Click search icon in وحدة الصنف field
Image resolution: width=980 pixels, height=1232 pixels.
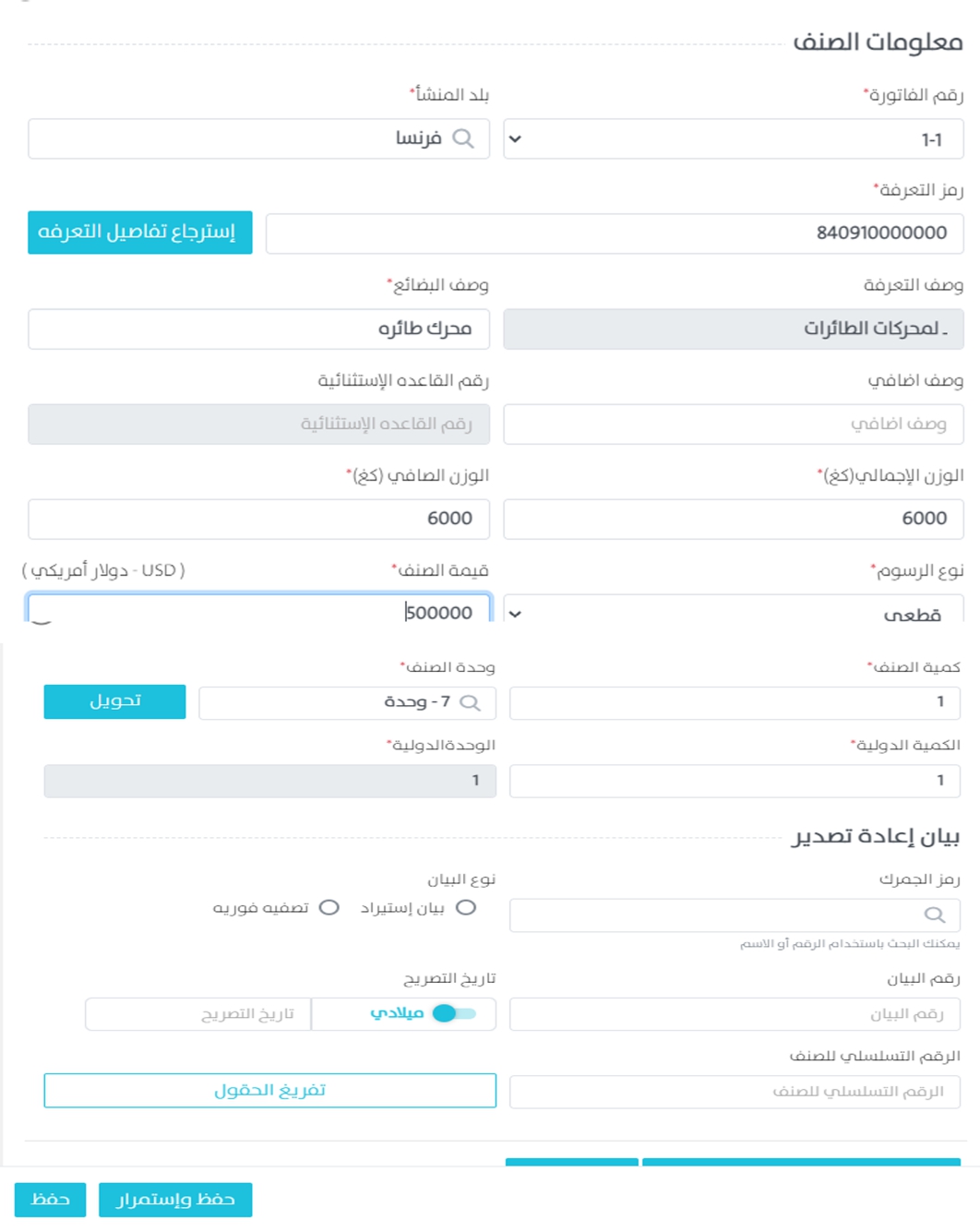pos(470,703)
